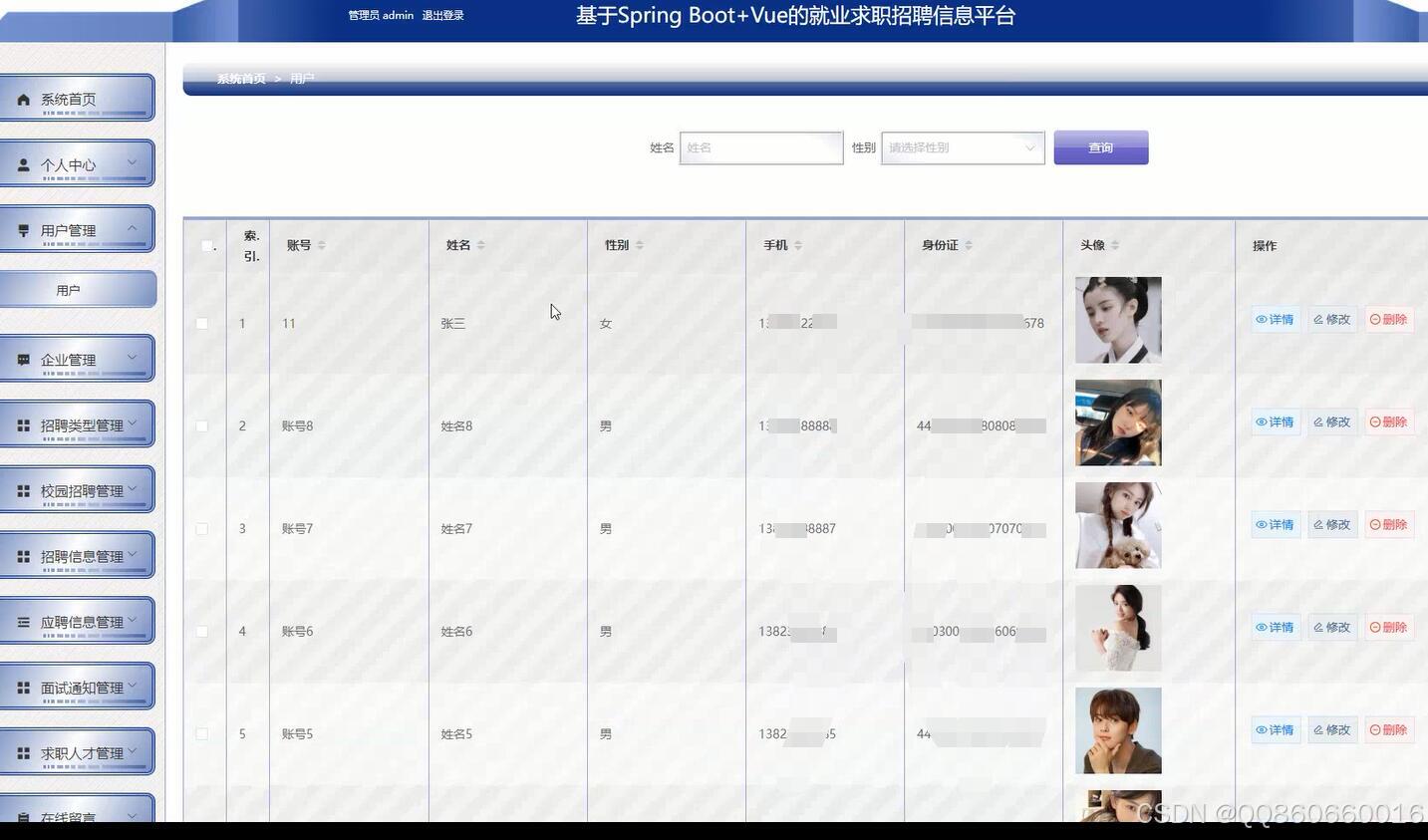Sort by 性别 column arrows

[639, 245]
